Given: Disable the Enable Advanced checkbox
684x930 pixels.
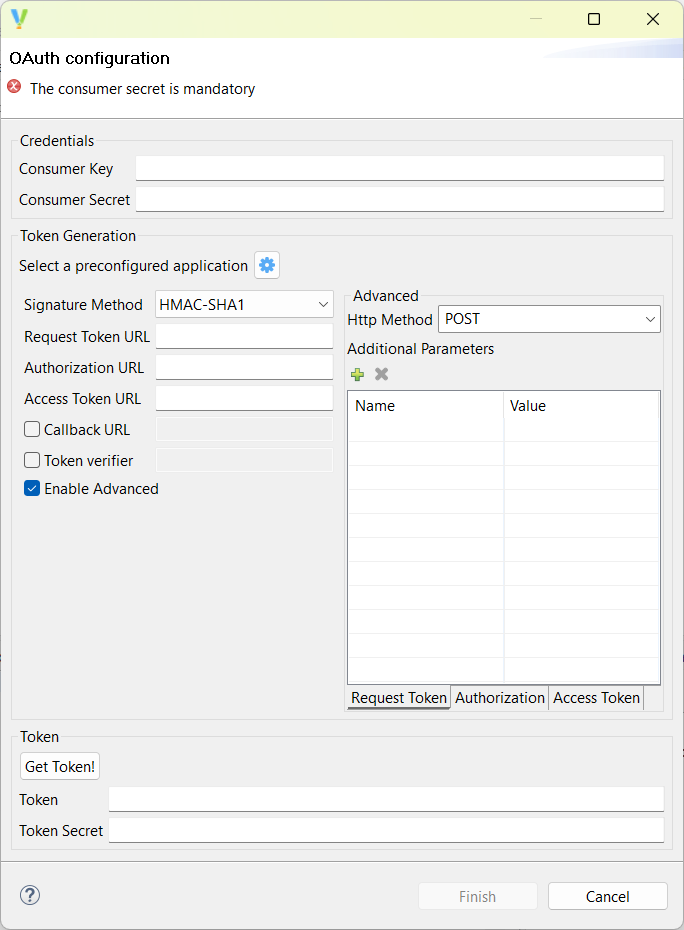Looking at the screenshot, I should 30,489.
